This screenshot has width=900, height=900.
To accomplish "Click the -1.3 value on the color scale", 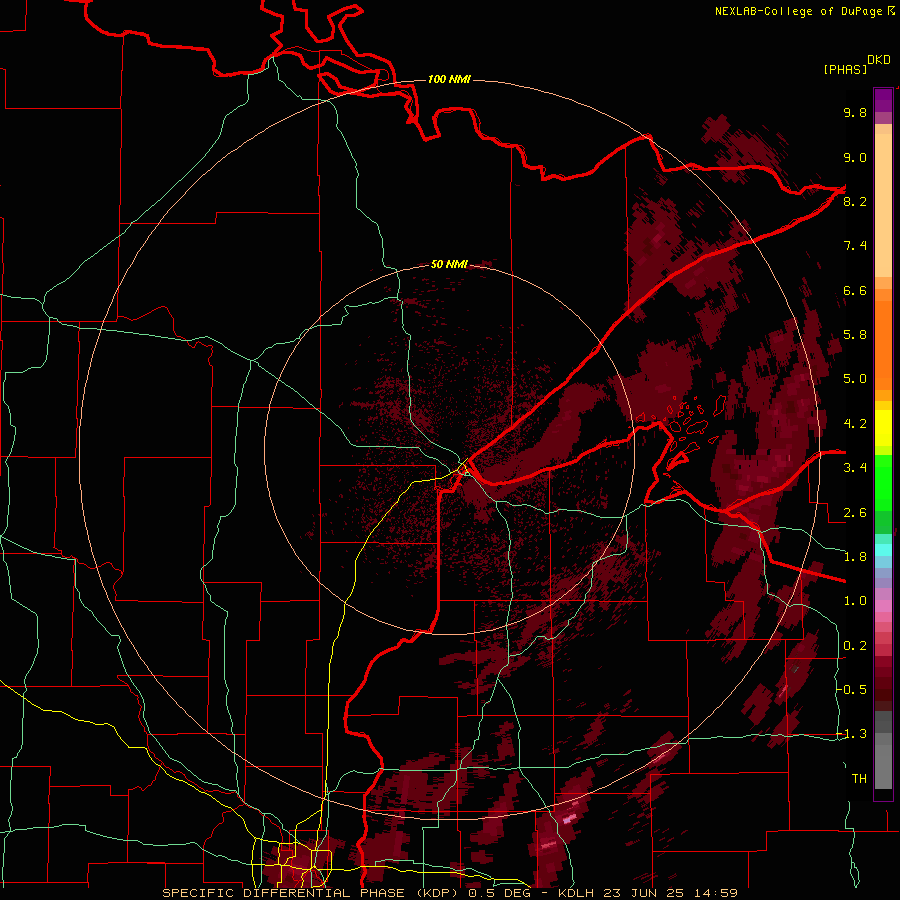I will pyautogui.click(x=852, y=734).
